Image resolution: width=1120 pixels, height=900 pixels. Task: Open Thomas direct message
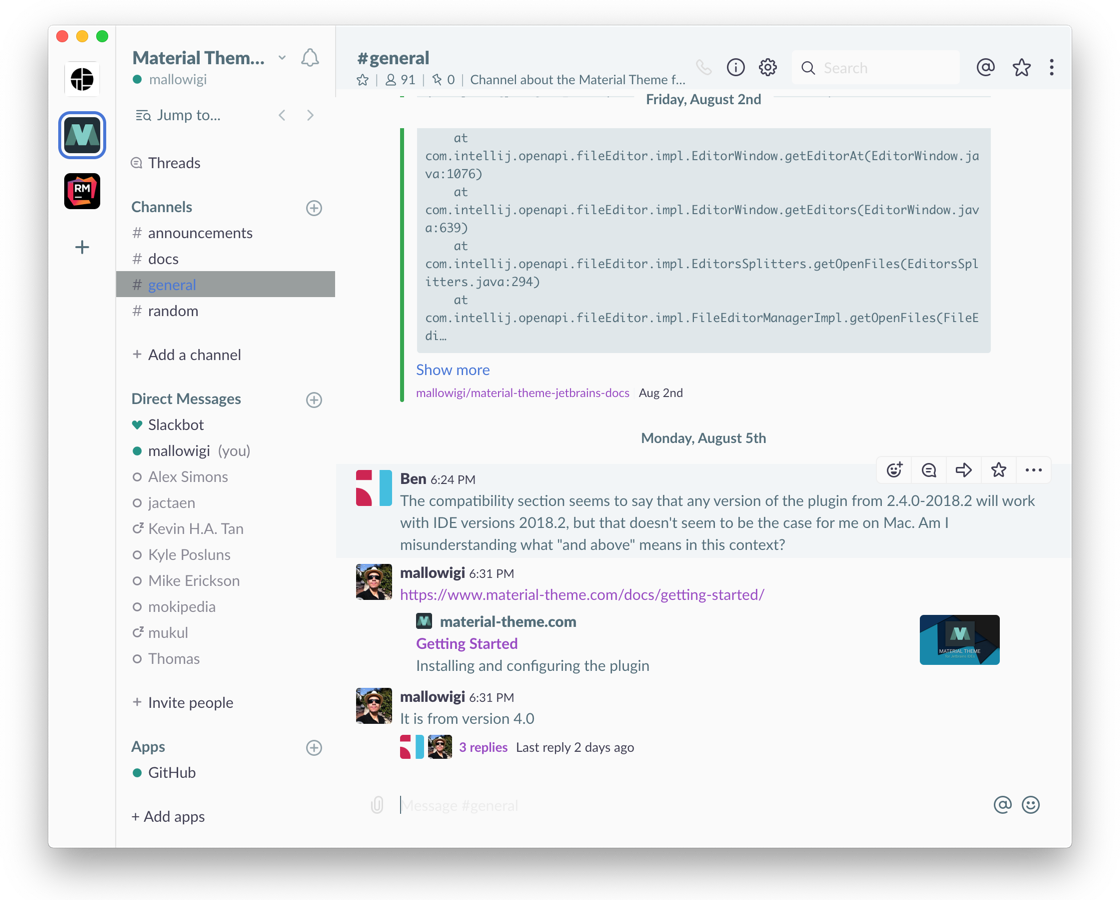(x=225, y=659)
